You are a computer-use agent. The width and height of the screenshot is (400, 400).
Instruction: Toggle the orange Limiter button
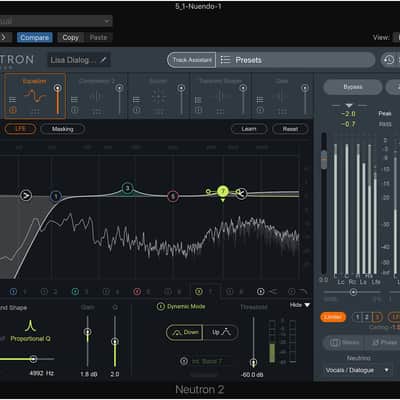pyautogui.click(x=333, y=317)
